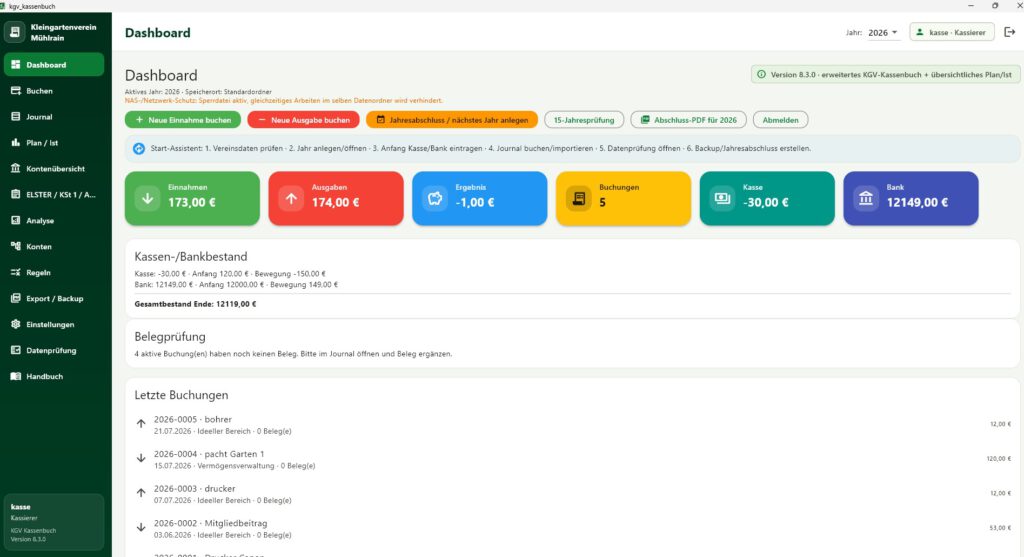Click the logout icon at top right
Image resolution: width=1024 pixels, height=557 pixels.
point(1009,32)
